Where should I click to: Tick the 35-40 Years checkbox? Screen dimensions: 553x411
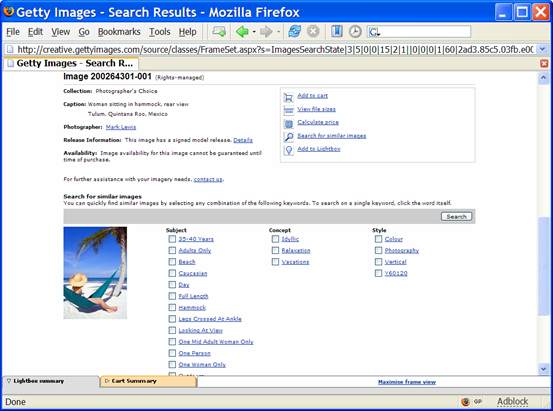pos(172,239)
